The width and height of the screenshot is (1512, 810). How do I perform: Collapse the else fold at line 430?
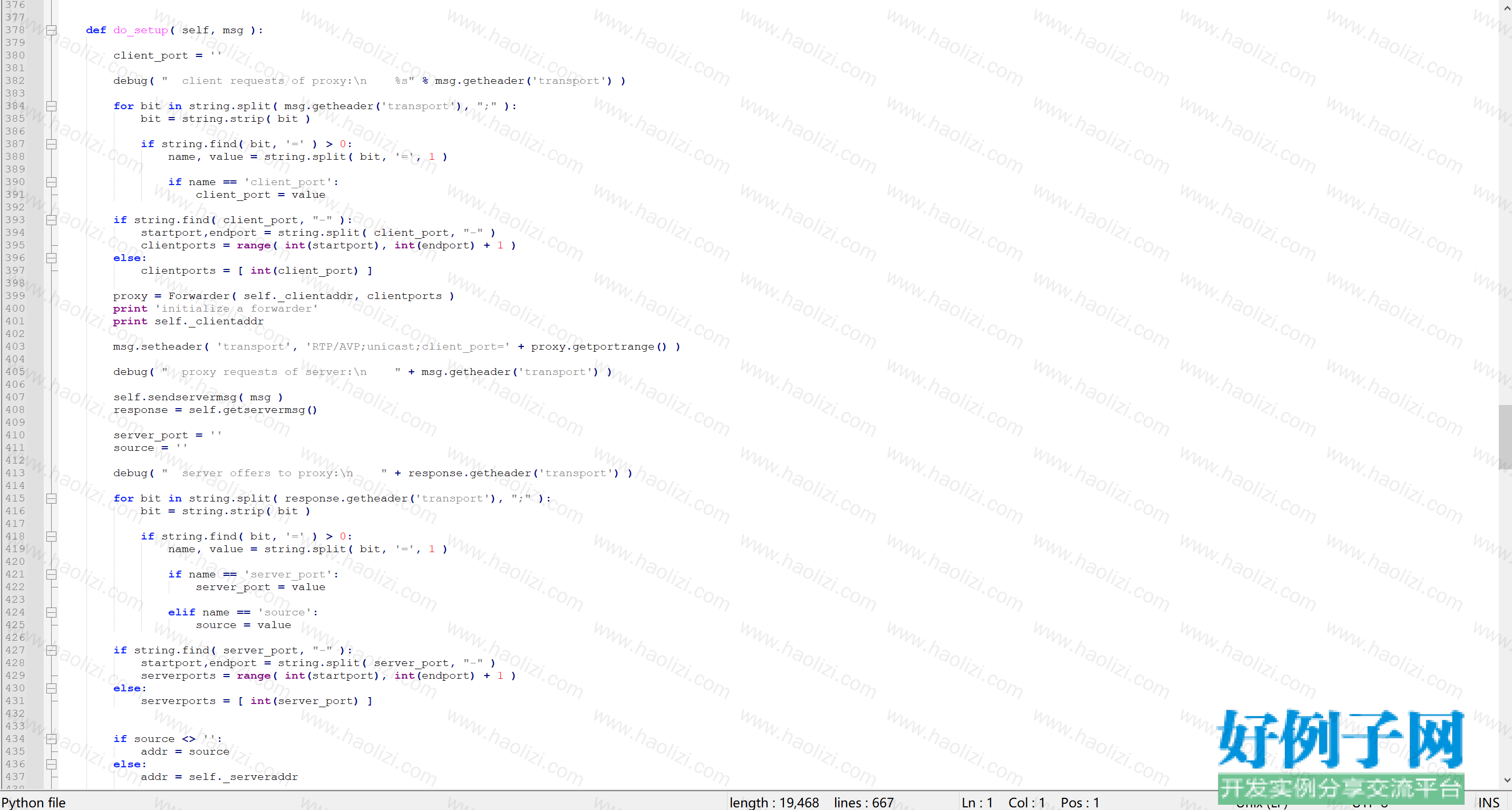pyautogui.click(x=52, y=689)
